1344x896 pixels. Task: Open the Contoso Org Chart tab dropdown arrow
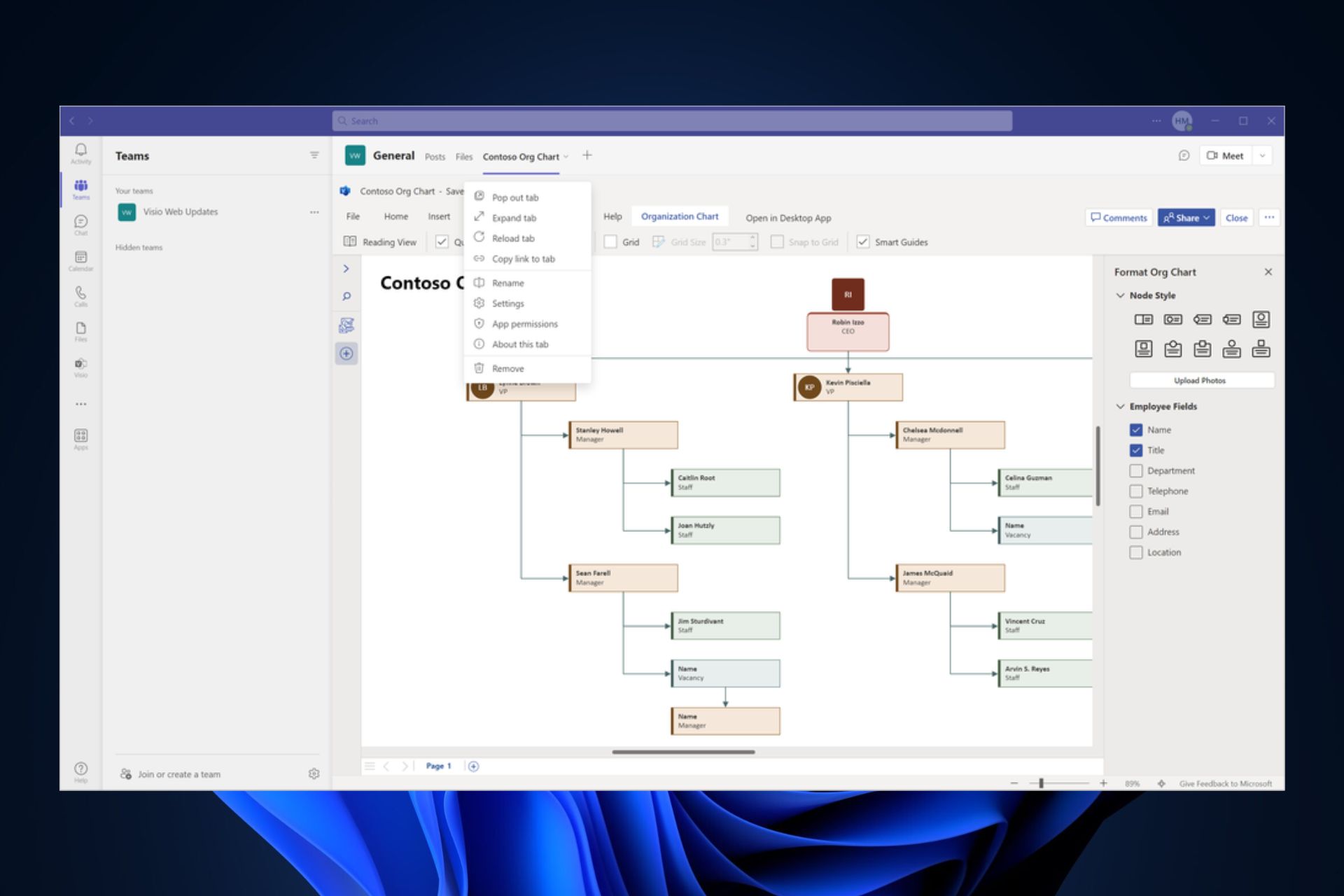566,157
